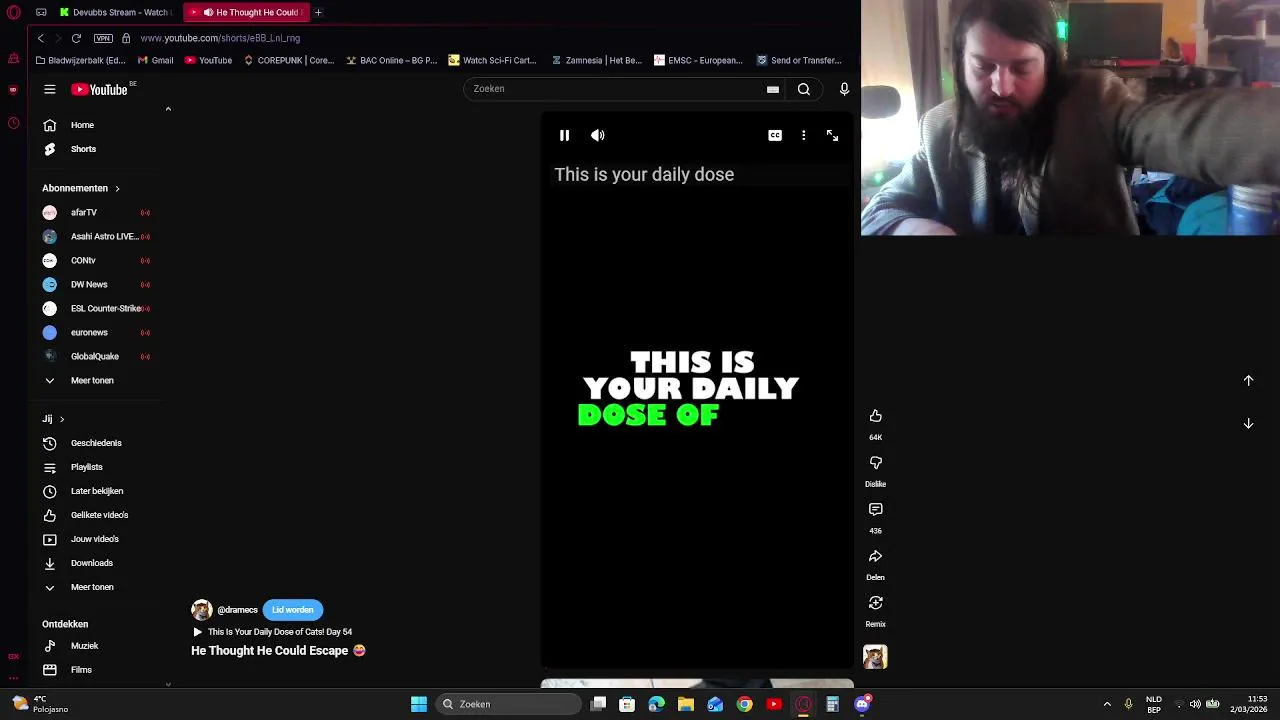Image resolution: width=1280 pixels, height=720 pixels.
Task: Mute the Shorts video volume
Action: point(598,135)
